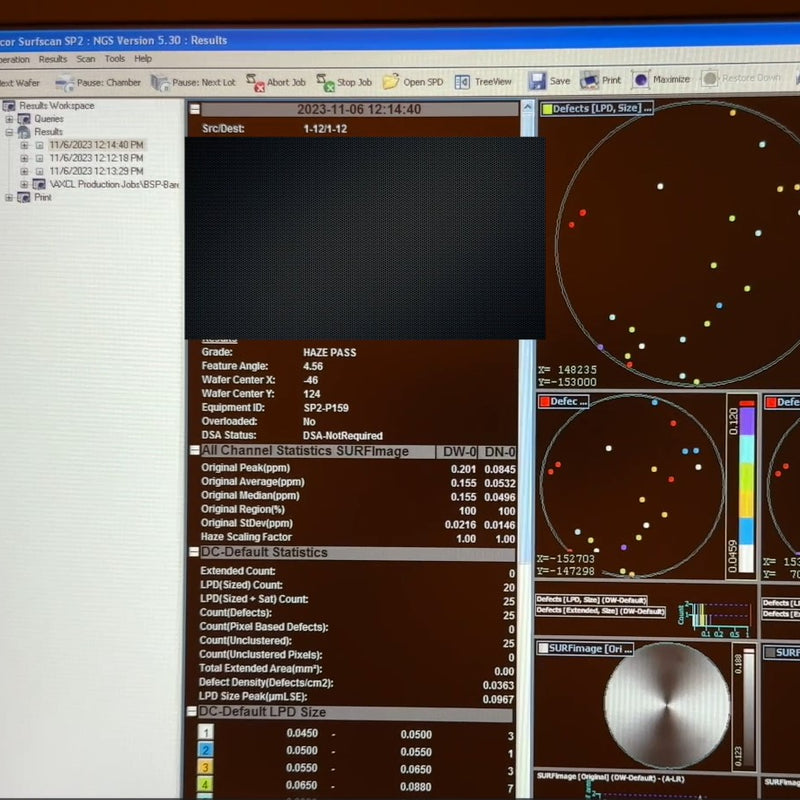Click the Pause: Chamber toolbar icon
This screenshot has width=800, height=800.
(x=66, y=82)
